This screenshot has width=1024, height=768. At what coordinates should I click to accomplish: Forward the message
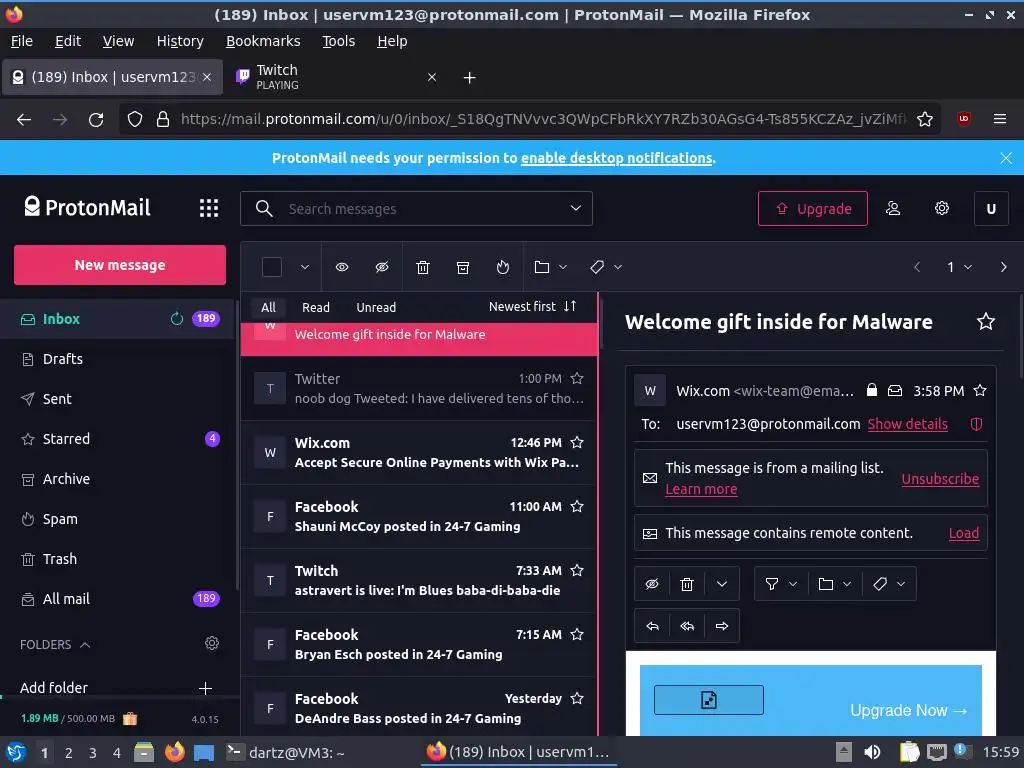[x=722, y=626]
